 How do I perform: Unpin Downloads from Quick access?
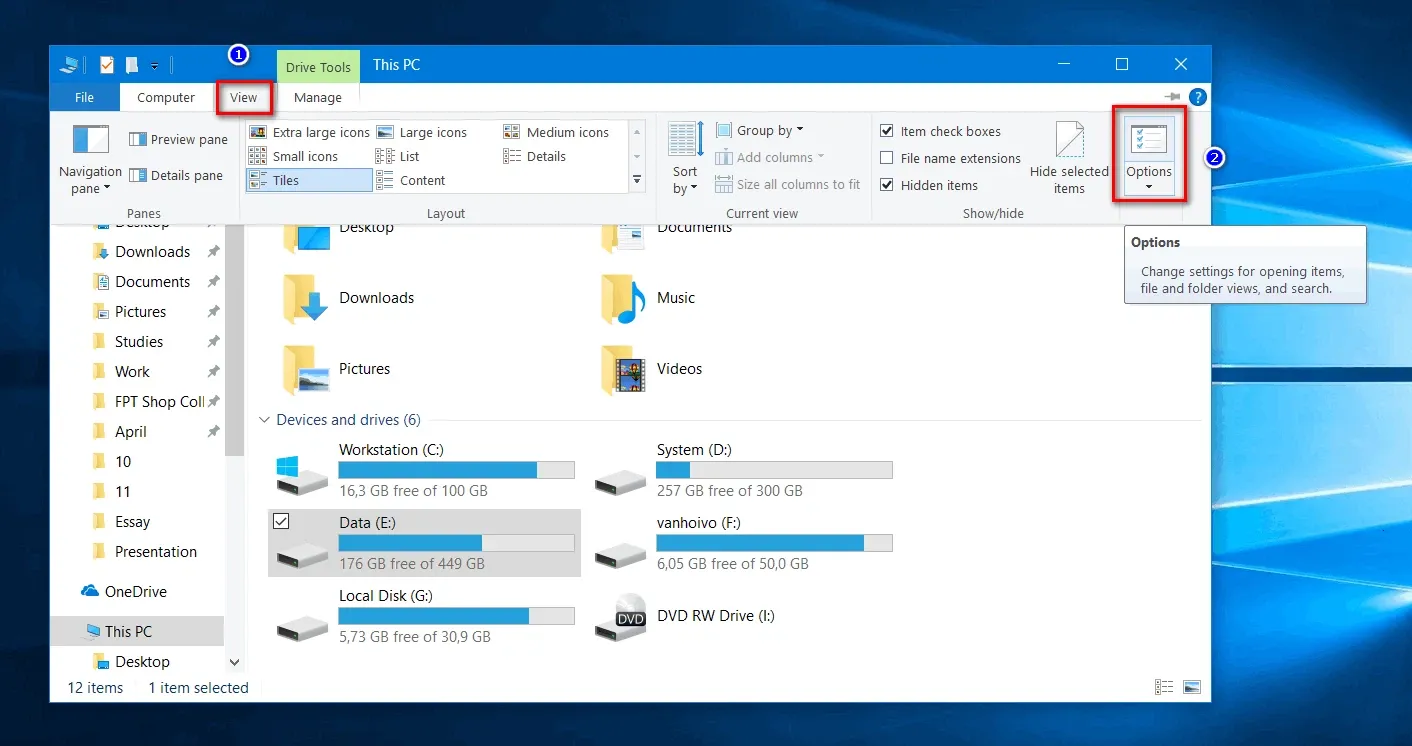point(213,252)
